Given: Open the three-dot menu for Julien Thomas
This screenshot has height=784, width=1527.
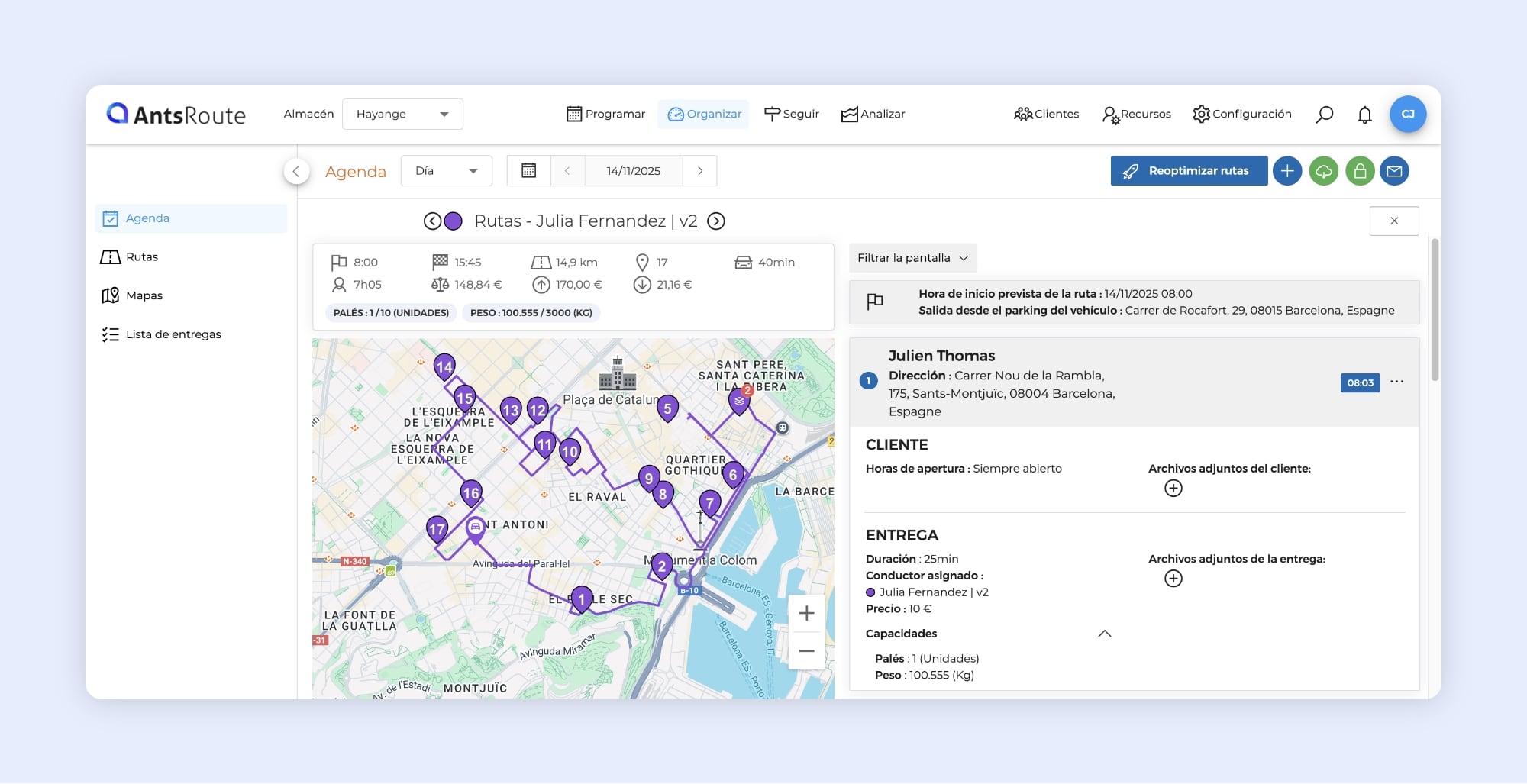Looking at the screenshot, I should (x=1396, y=382).
